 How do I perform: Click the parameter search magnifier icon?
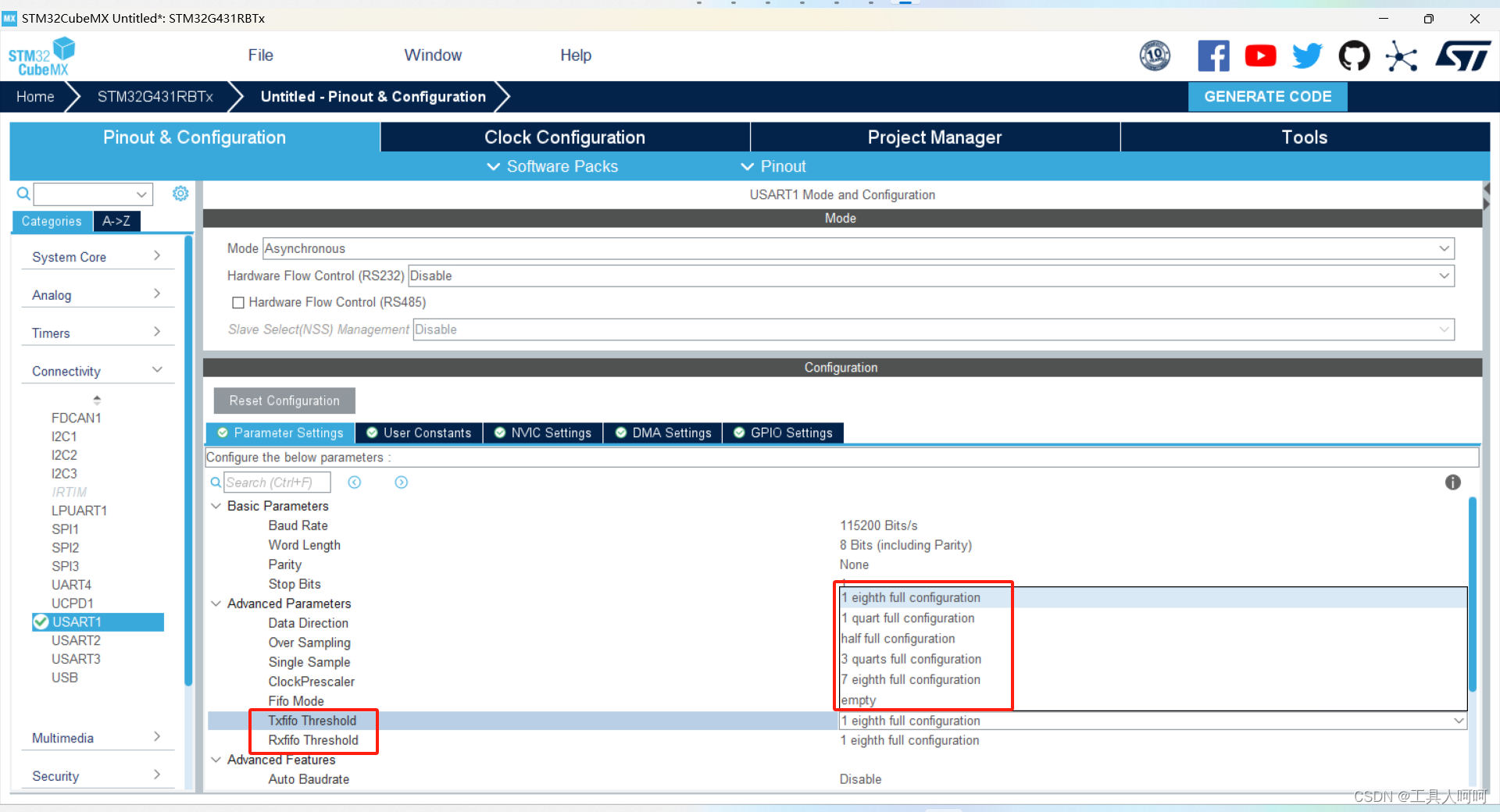coord(216,483)
